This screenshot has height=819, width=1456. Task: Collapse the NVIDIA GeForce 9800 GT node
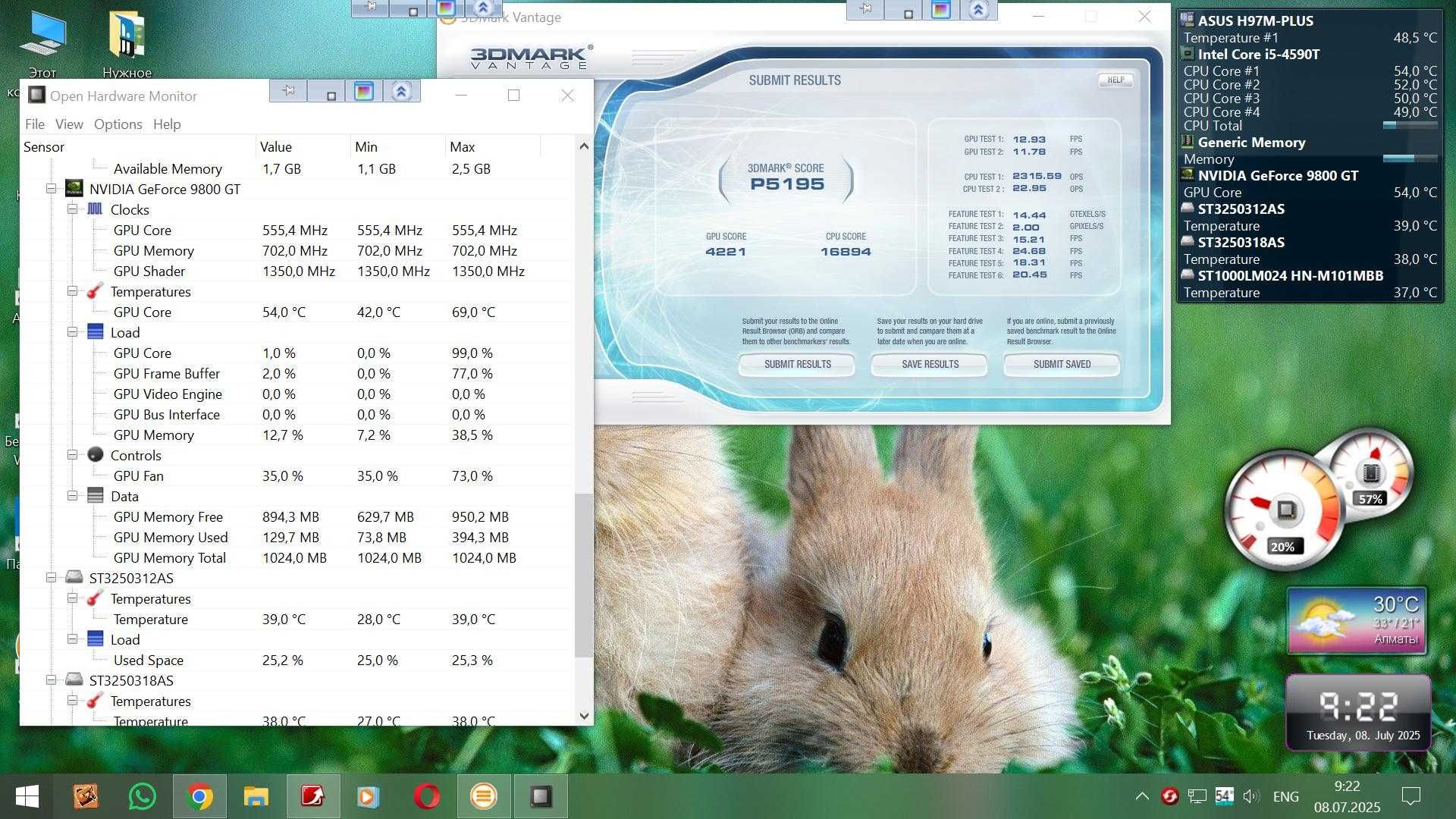coord(51,189)
